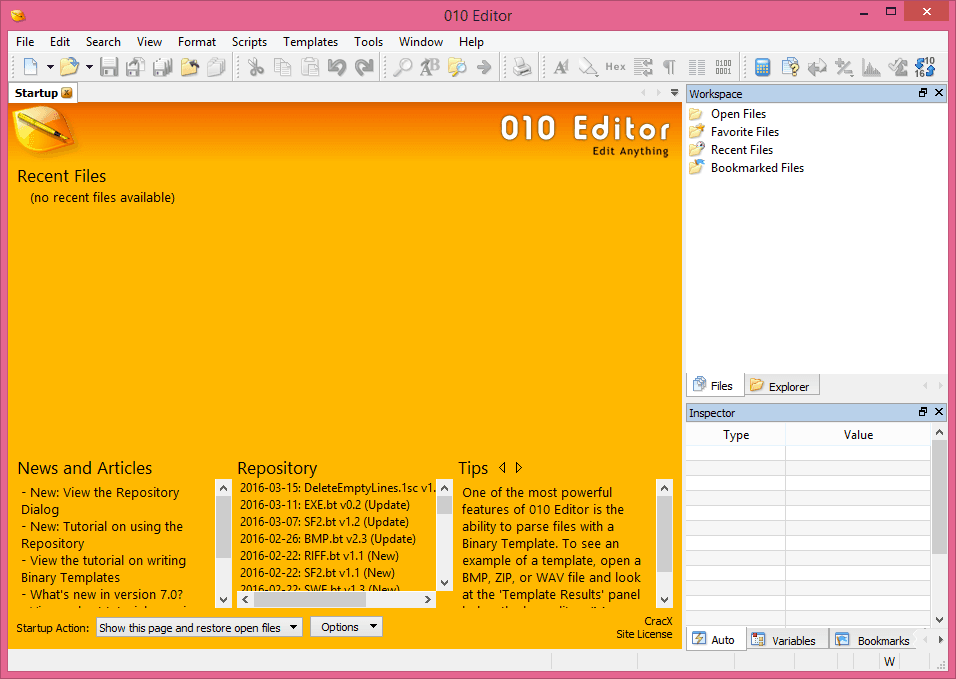
Task: Click the Save All toolbar icon
Action: pyautogui.click(x=162, y=66)
